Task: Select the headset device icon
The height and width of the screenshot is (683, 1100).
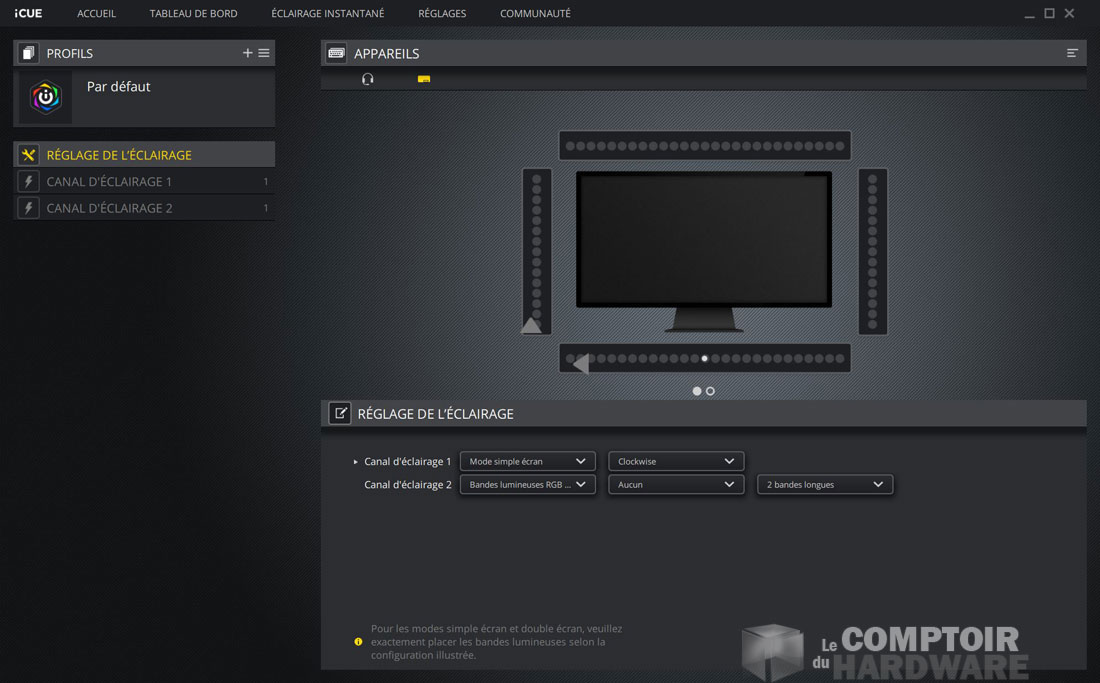Action: (368, 79)
